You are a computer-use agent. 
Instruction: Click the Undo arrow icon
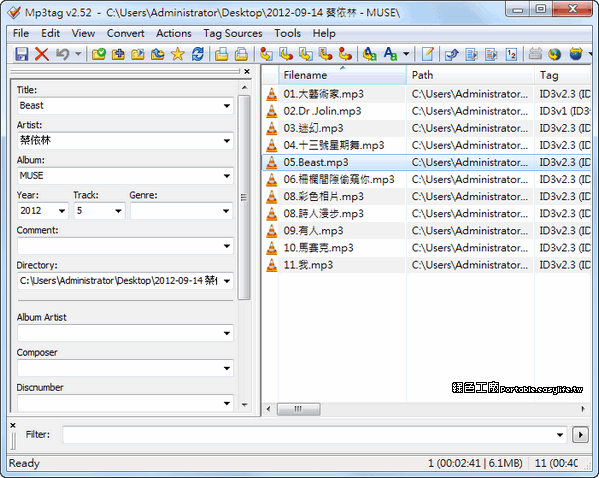pyautogui.click(x=63, y=54)
